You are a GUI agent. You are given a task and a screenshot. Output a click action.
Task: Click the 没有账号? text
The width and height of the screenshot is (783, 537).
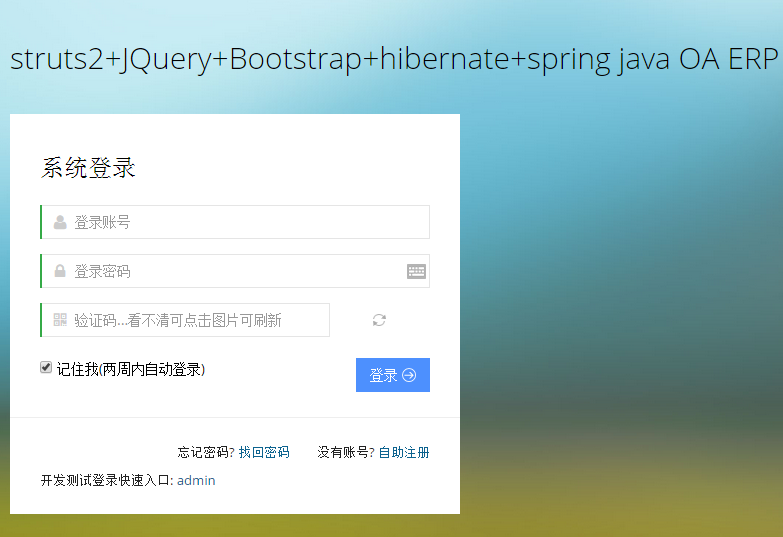tap(346, 452)
